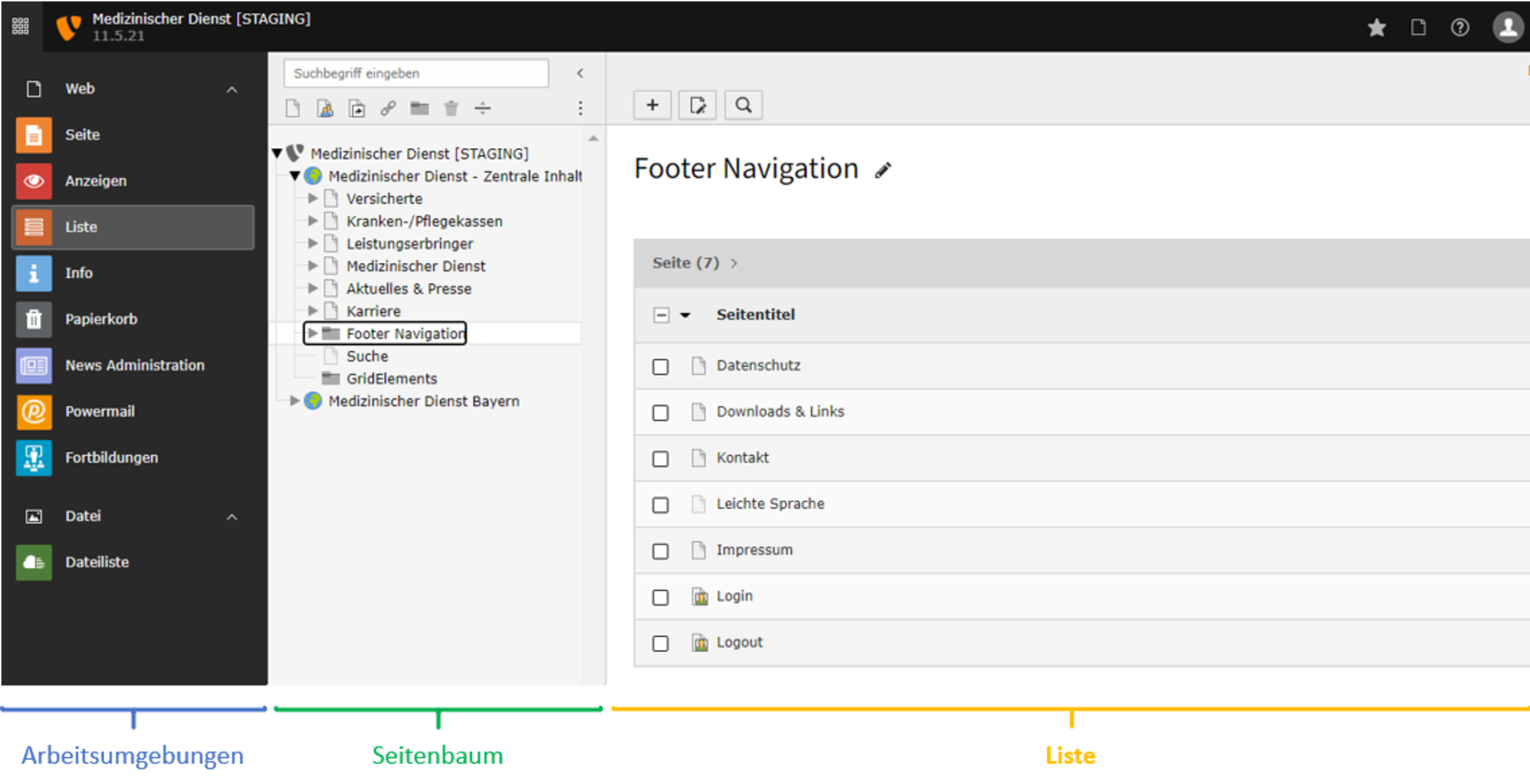1530x784 pixels.
Task: Check the Leichte Sprache row checkbox
Action: click(661, 505)
